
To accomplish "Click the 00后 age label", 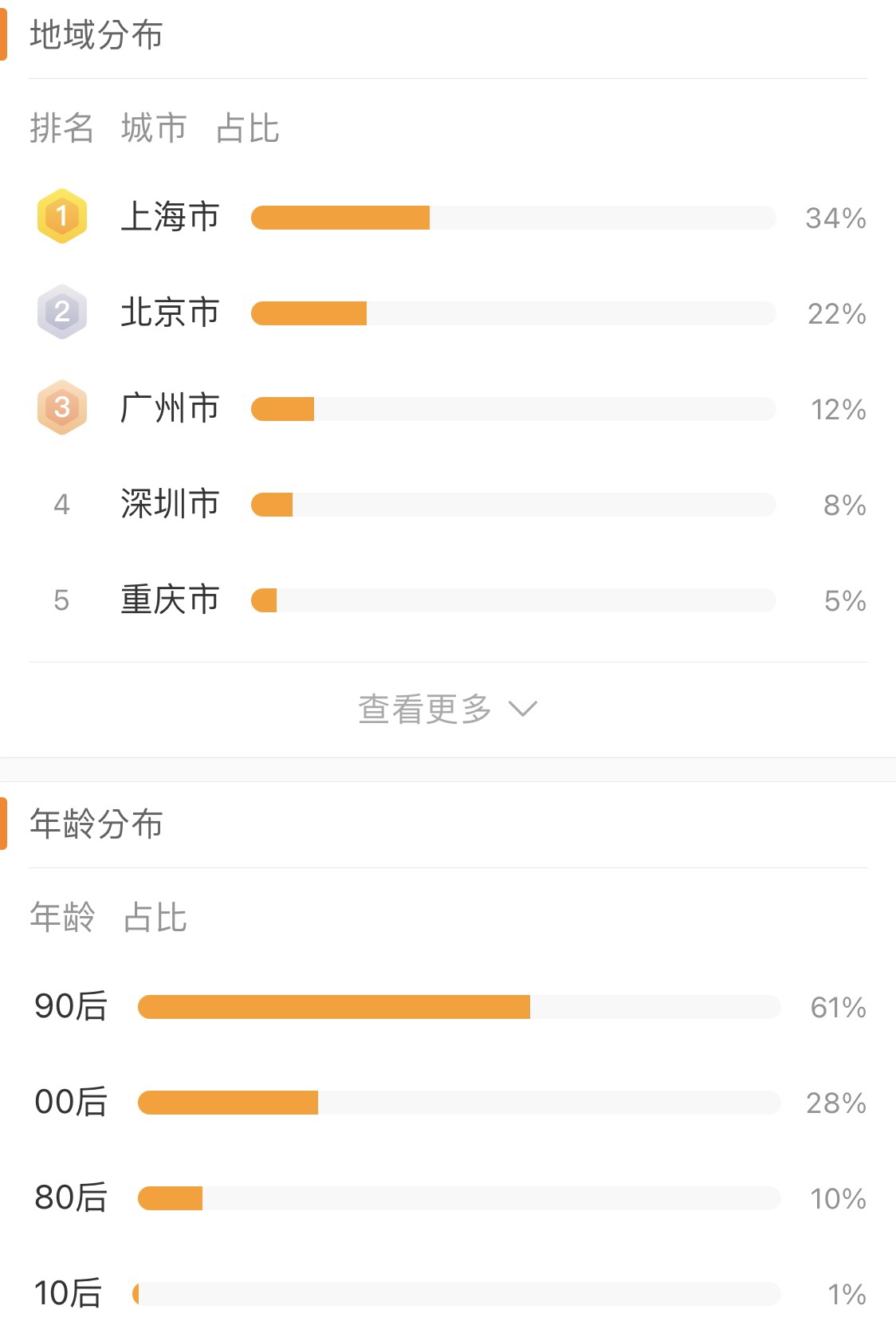I will 71,1102.
